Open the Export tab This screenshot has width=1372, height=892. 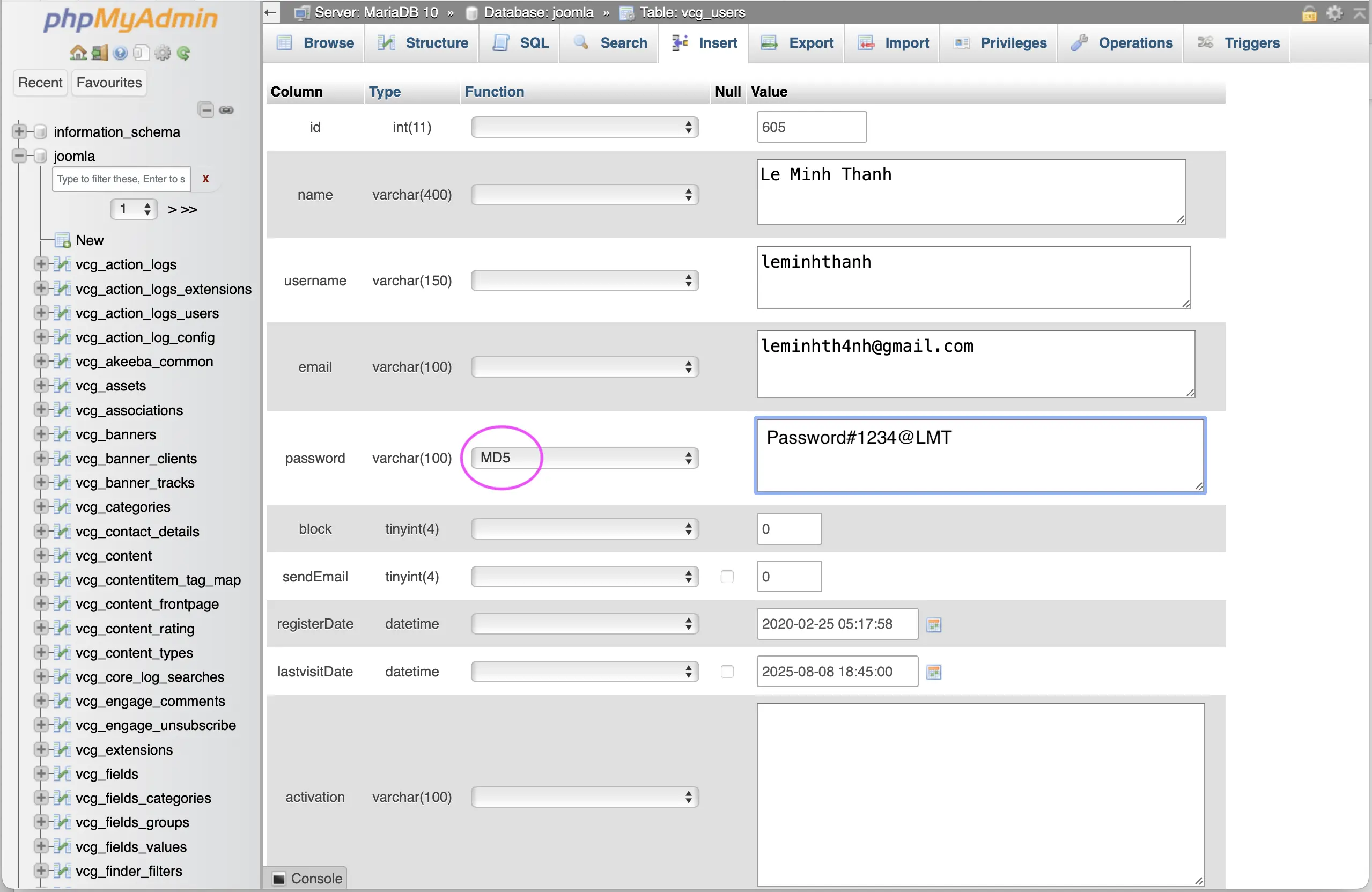798,43
